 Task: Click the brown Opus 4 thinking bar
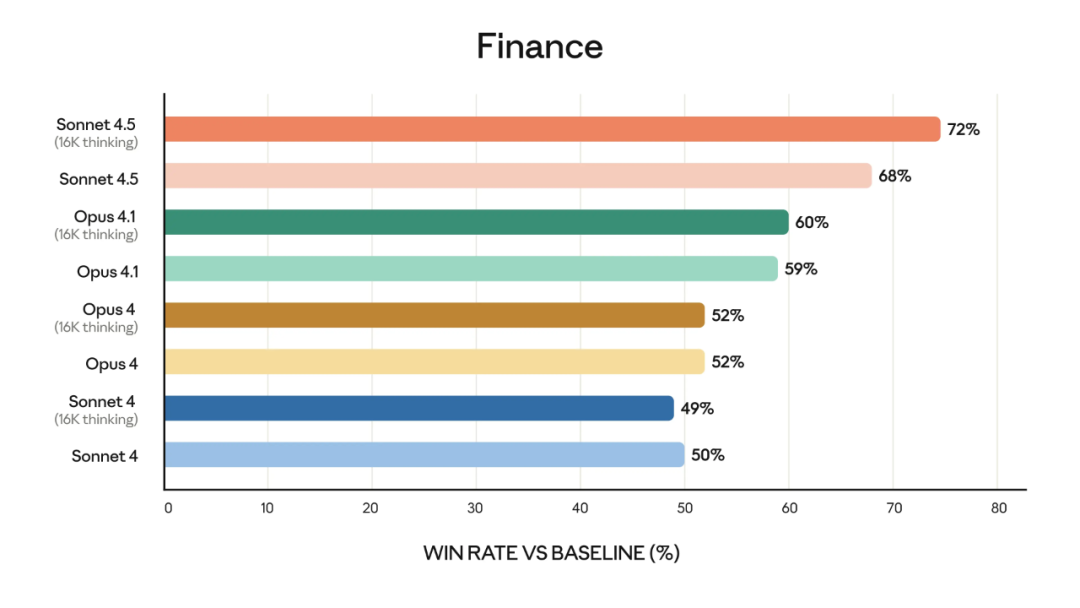click(434, 315)
